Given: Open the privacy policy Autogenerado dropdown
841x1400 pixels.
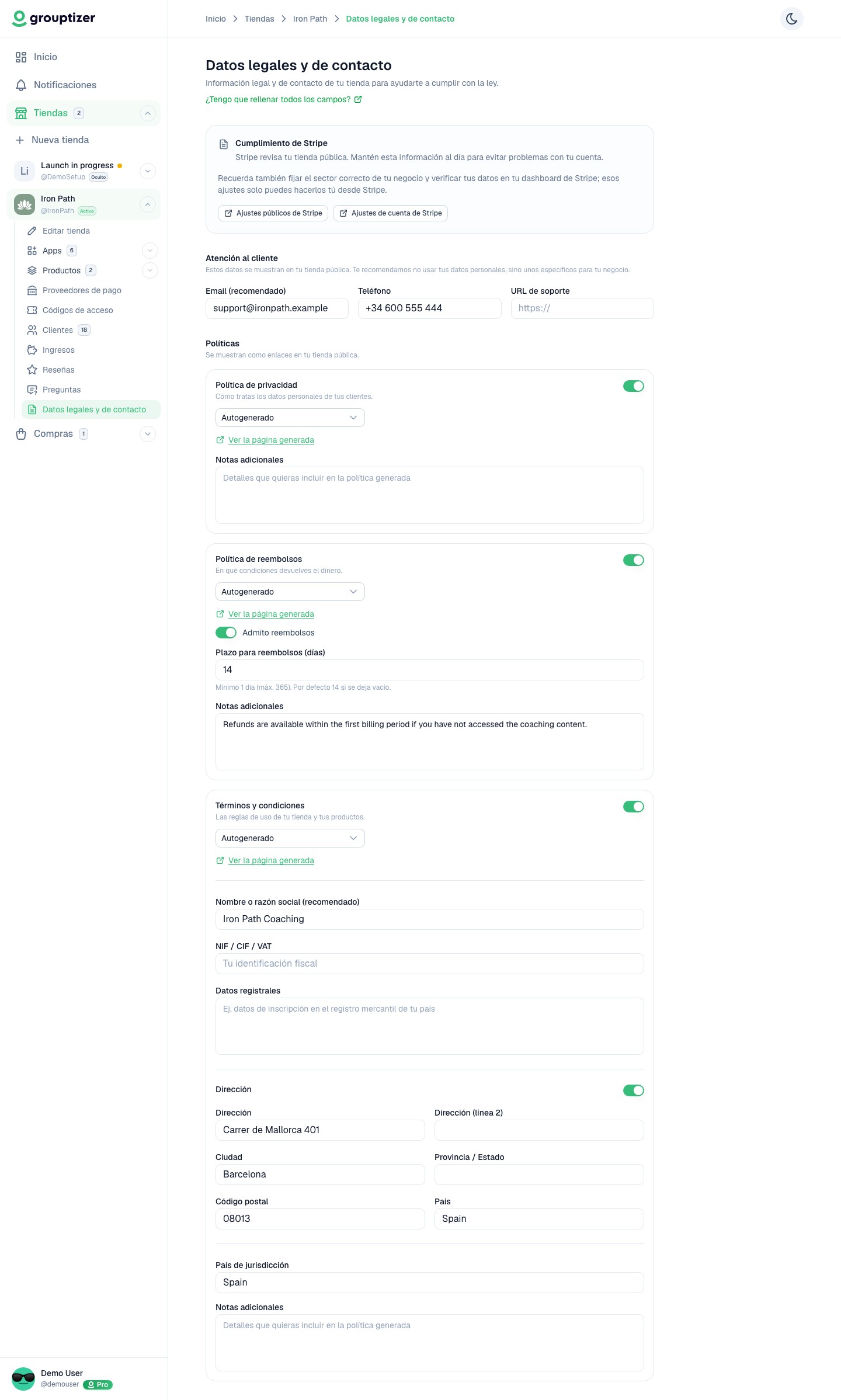Looking at the screenshot, I should pos(290,418).
